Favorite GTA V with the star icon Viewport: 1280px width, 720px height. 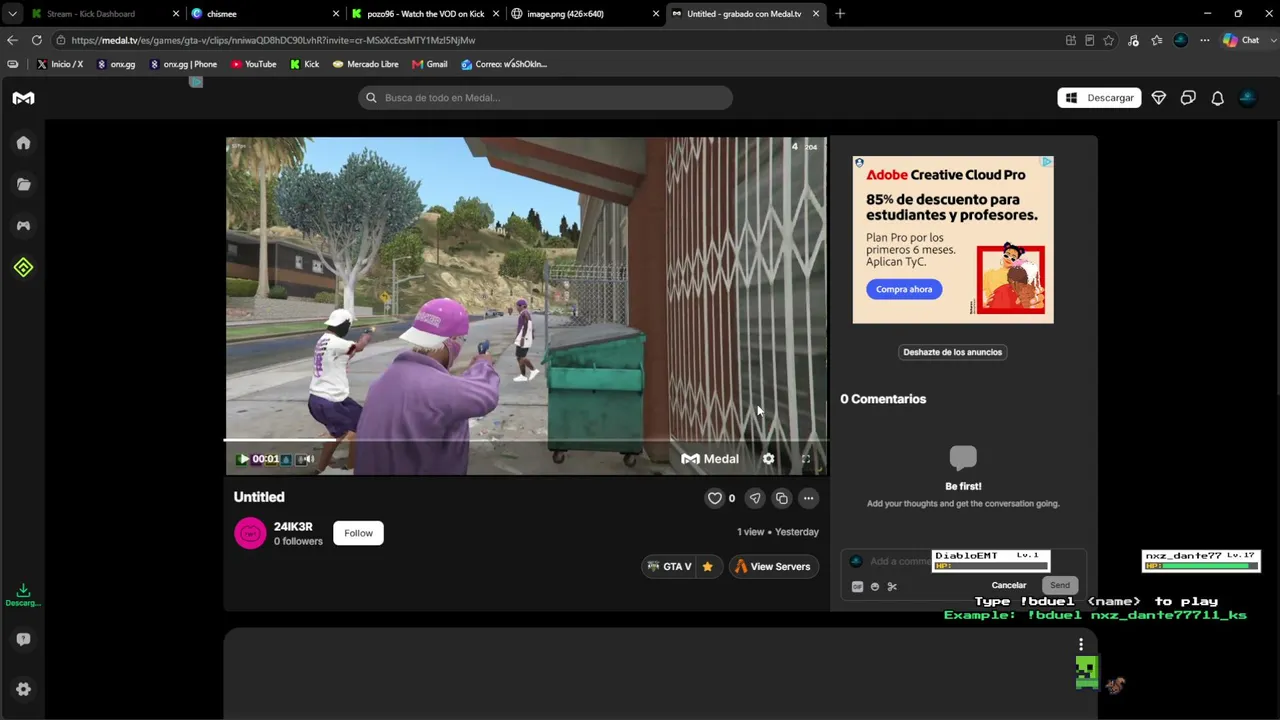[707, 567]
